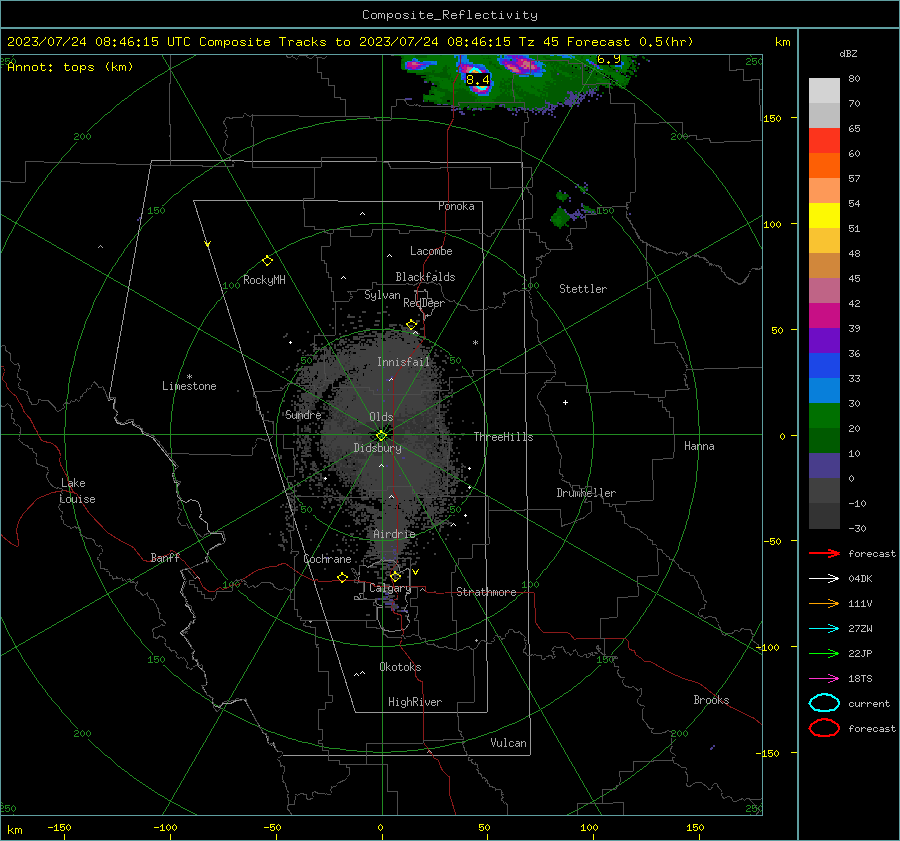Click the storm top annotation 8.4
Viewport: 900px width, 841px height.
(478, 80)
